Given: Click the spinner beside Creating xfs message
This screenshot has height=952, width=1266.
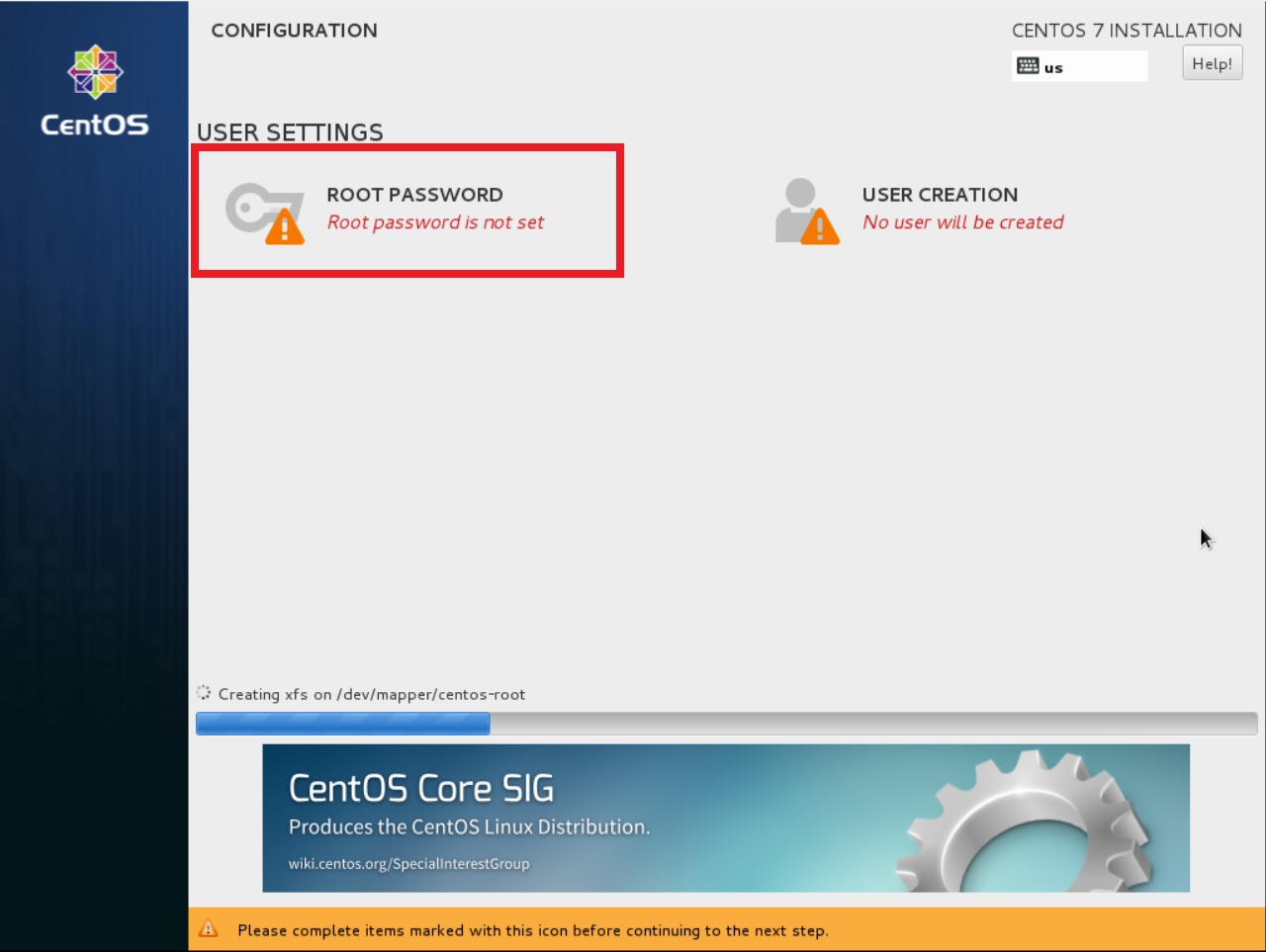Looking at the screenshot, I should coord(204,693).
